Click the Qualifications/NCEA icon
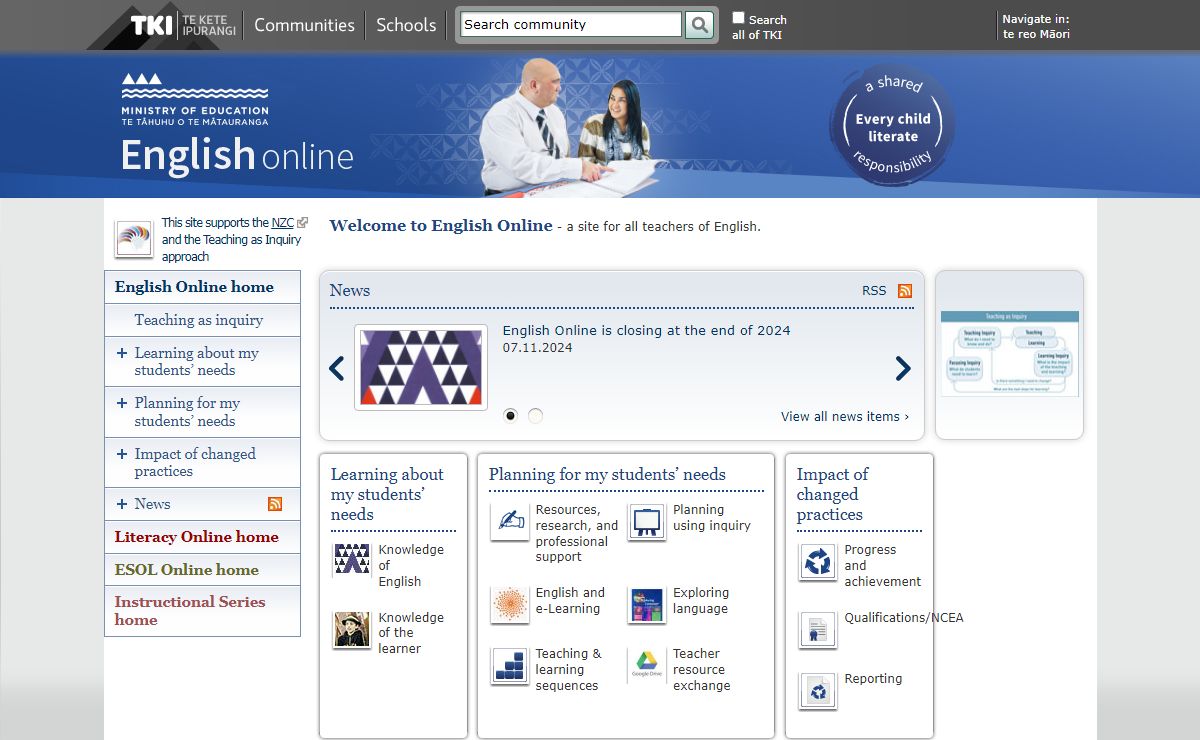The image size is (1200, 740). 818,630
